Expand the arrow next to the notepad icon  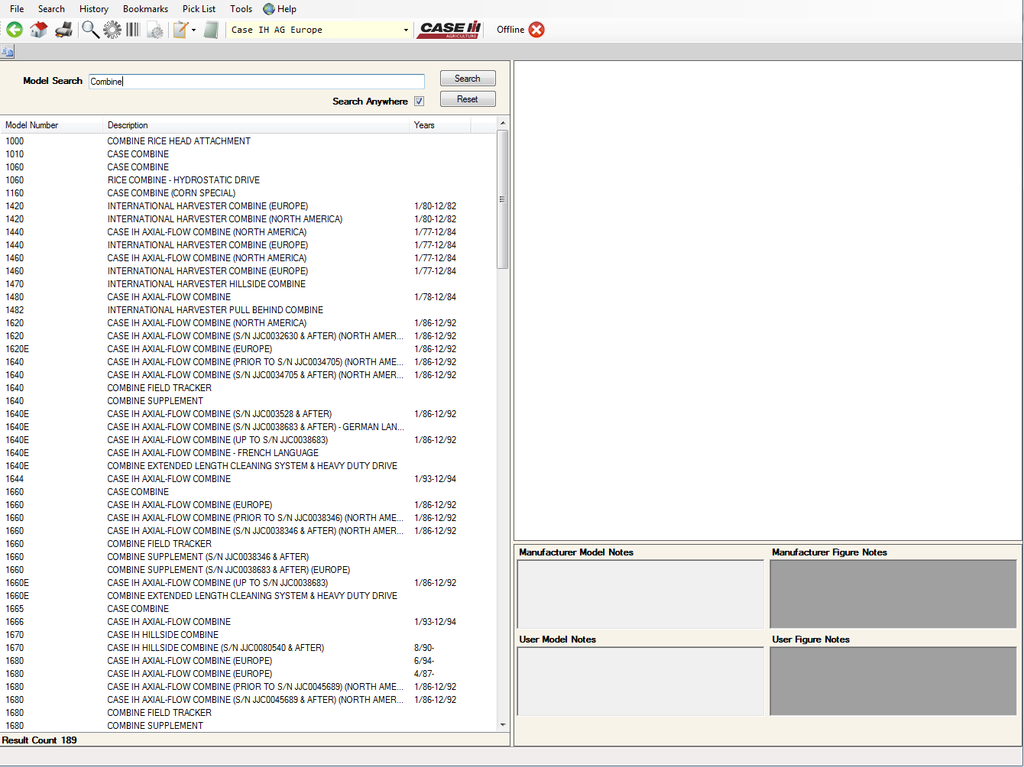(x=194, y=30)
